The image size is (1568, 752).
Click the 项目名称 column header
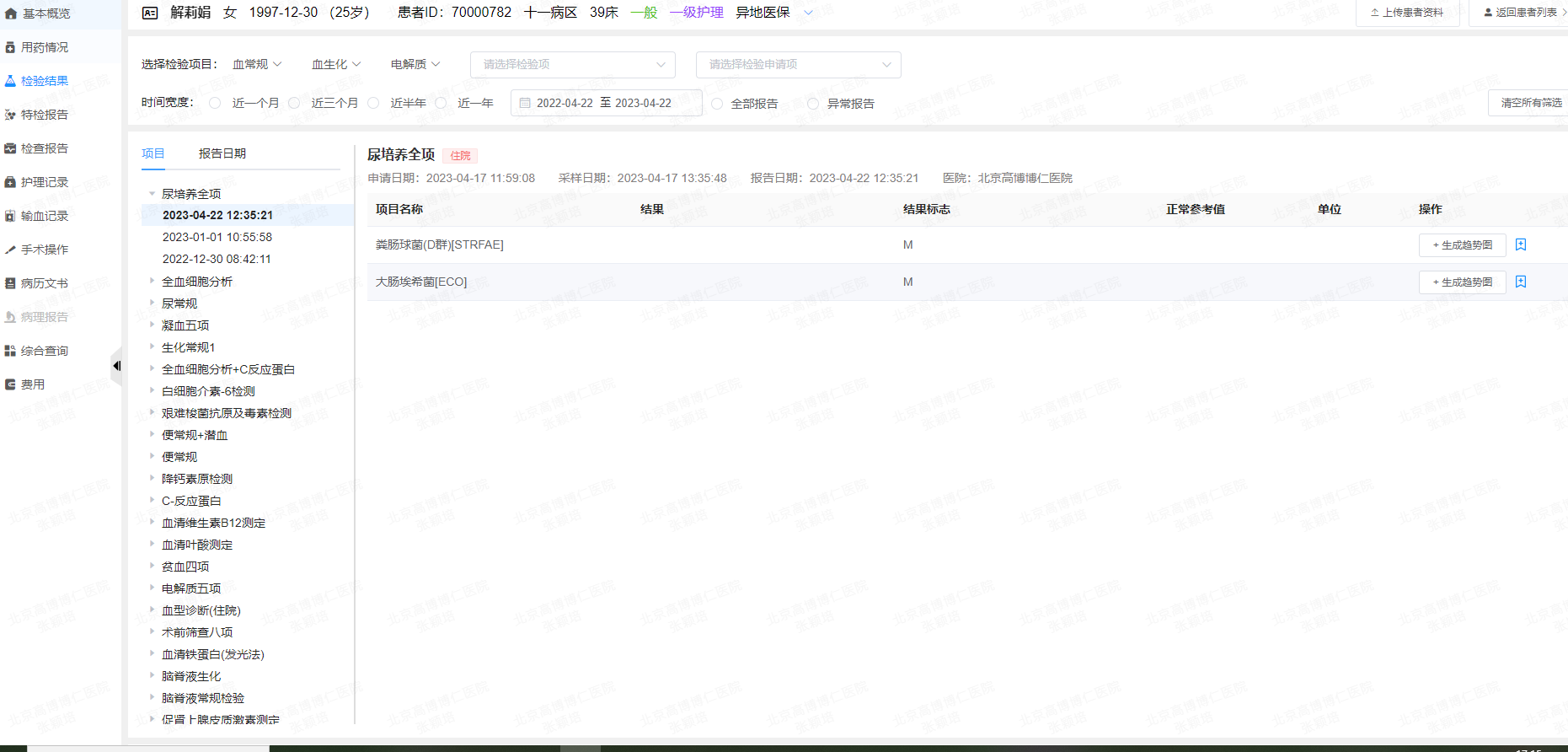[399, 209]
